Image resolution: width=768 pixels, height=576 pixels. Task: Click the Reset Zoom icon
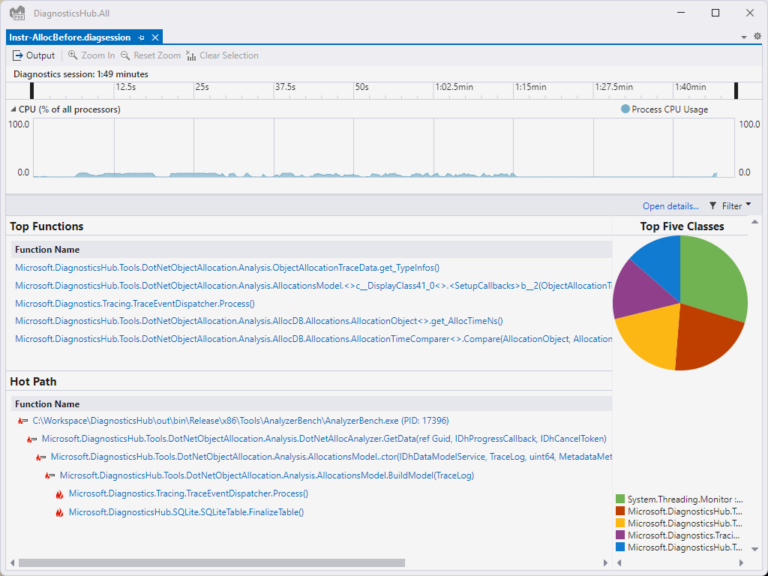pos(126,56)
